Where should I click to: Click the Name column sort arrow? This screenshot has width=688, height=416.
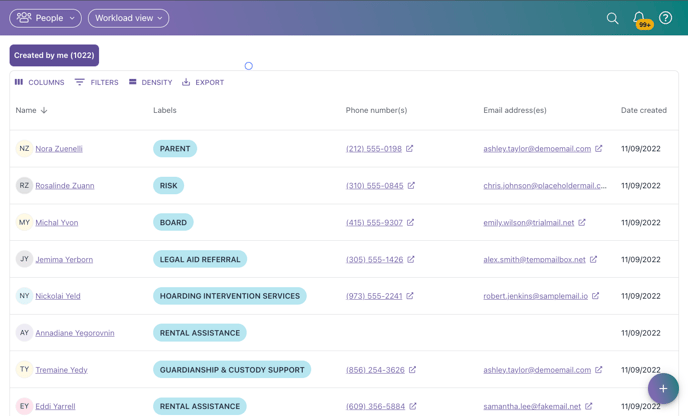click(x=44, y=111)
